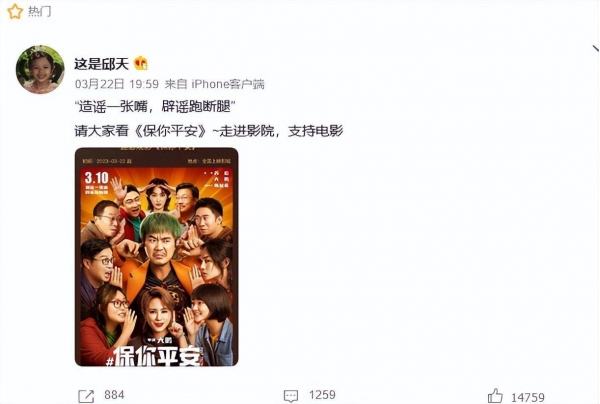600x404 pixels.
Task: Click the quote line 造谣一张嘴，辟谣跑断腿
Action: point(154,107)
